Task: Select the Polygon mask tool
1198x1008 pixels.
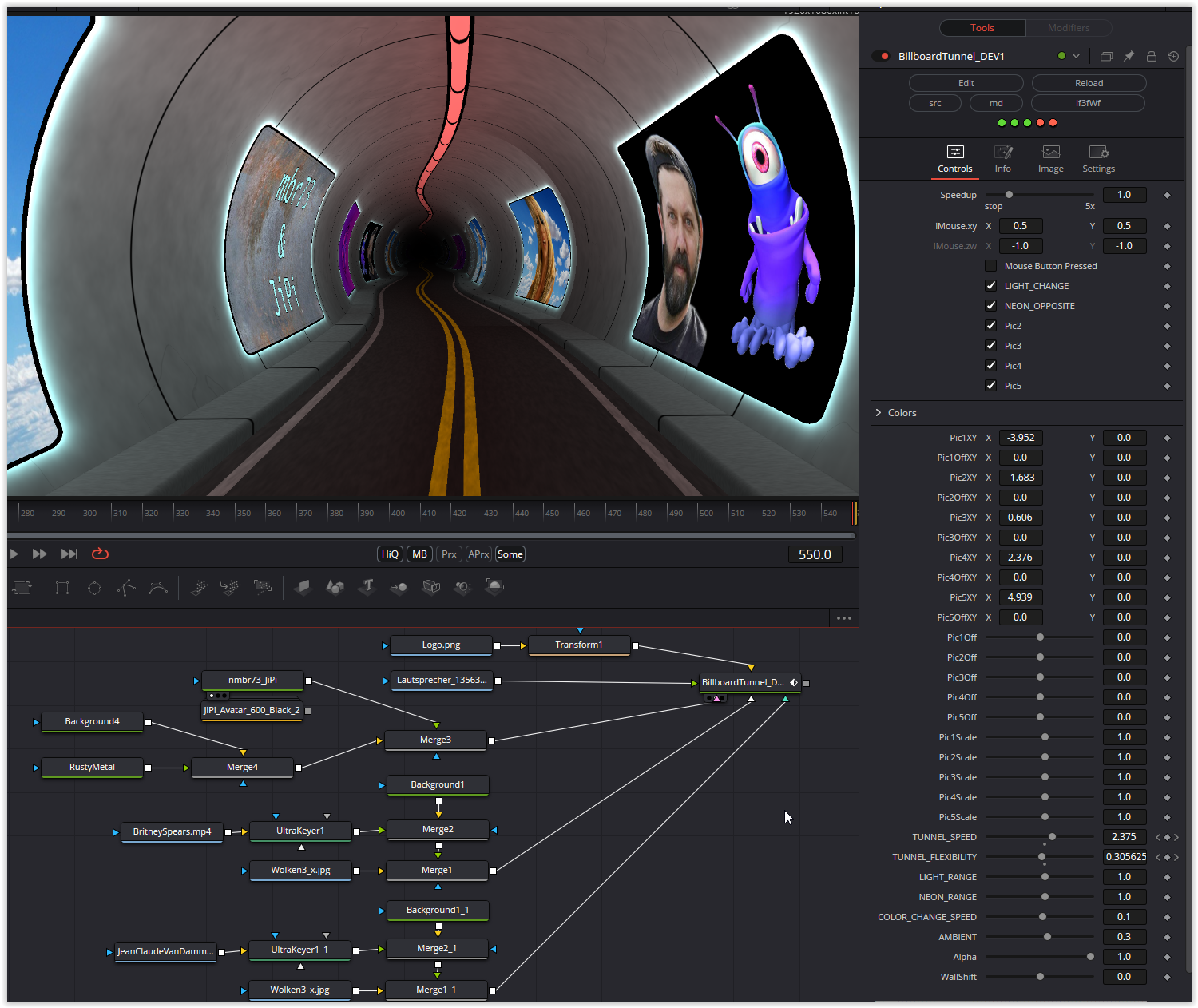Action: [126, 588]
